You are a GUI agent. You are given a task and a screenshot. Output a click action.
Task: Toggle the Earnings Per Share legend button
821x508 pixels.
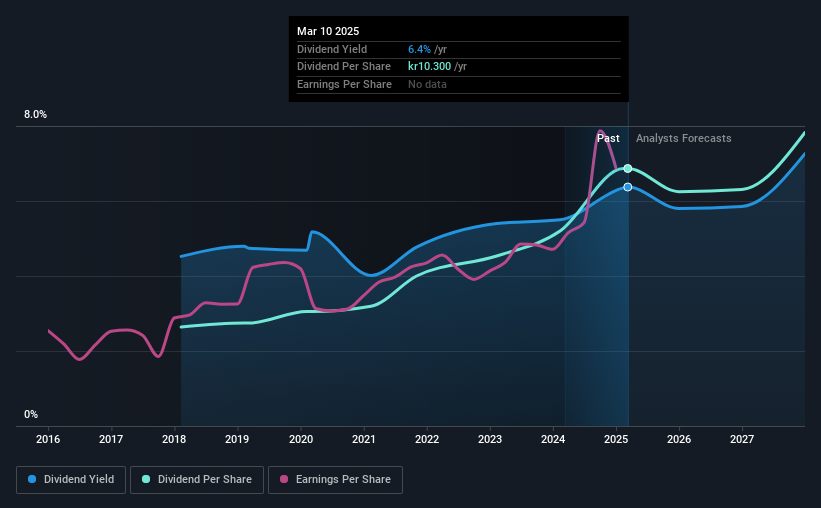(x=336, y=480)
